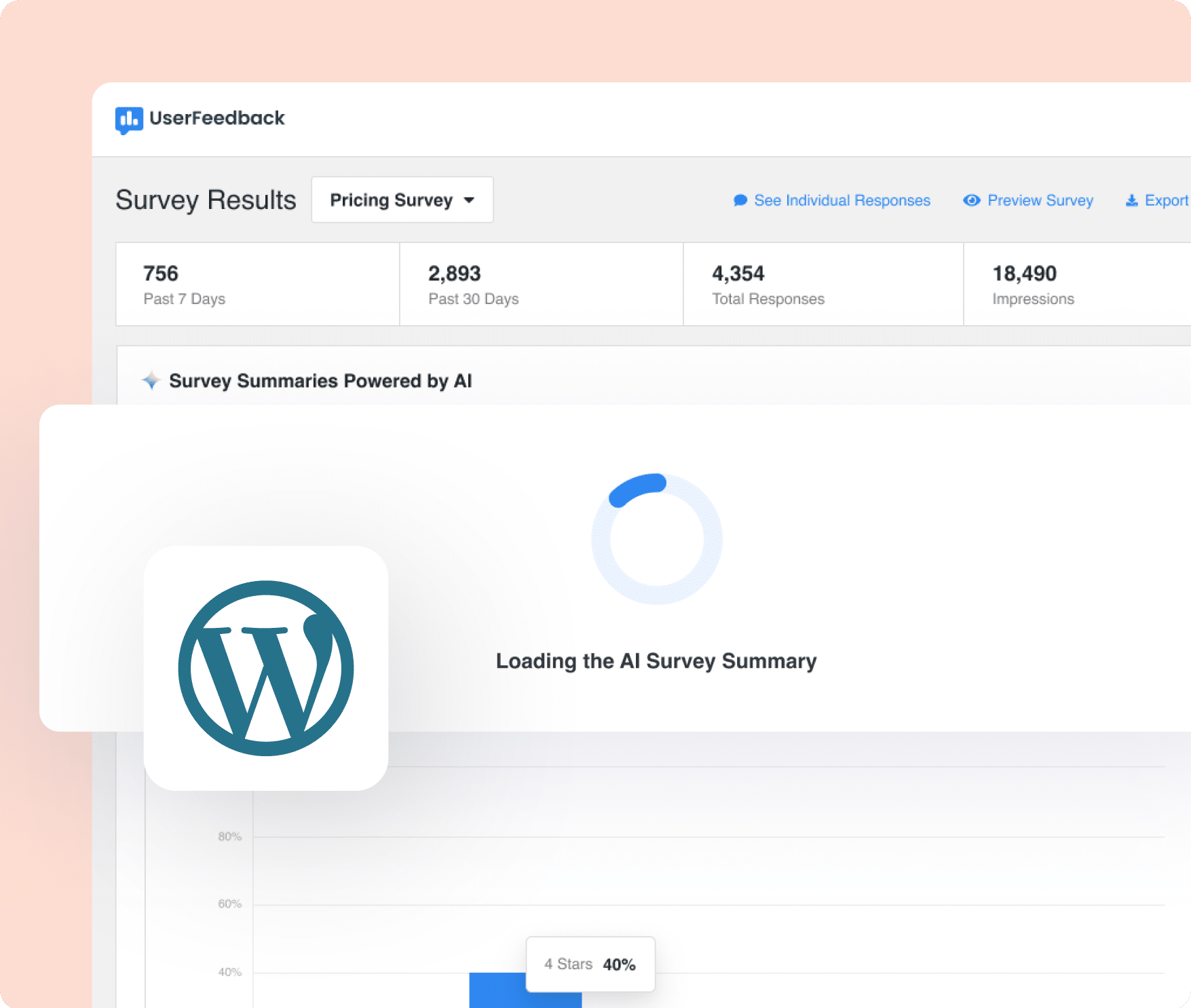Click the 4 Stars 40% tooltip
Image resolution: width=1191 pixels, height=1008 pixels.
coord(590,964)
